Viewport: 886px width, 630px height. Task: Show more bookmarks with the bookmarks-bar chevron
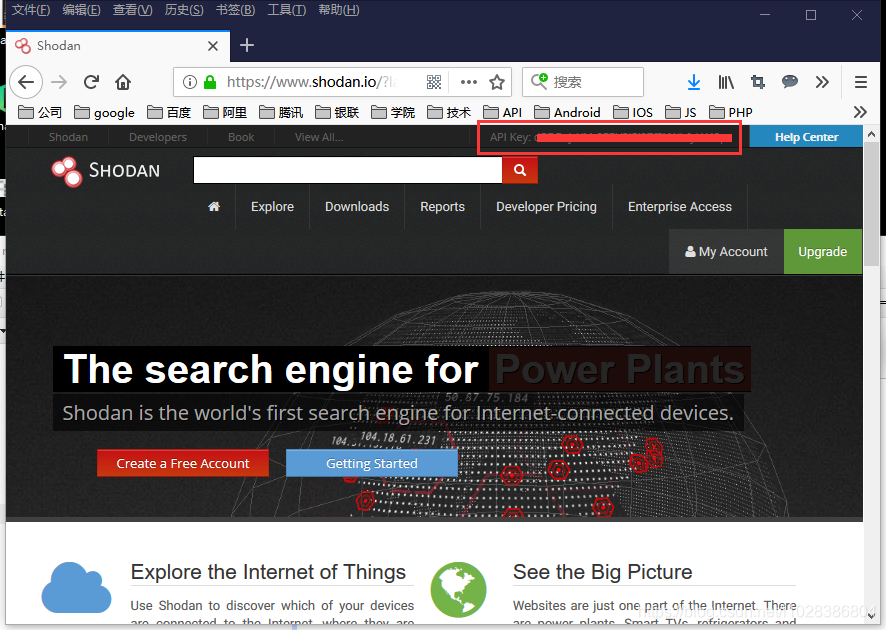point(860,112)
